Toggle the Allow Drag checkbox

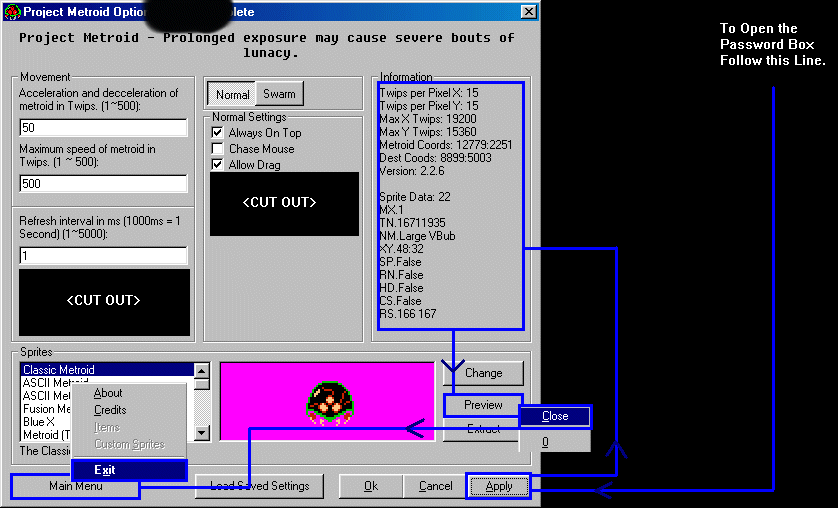pos(218,165)
